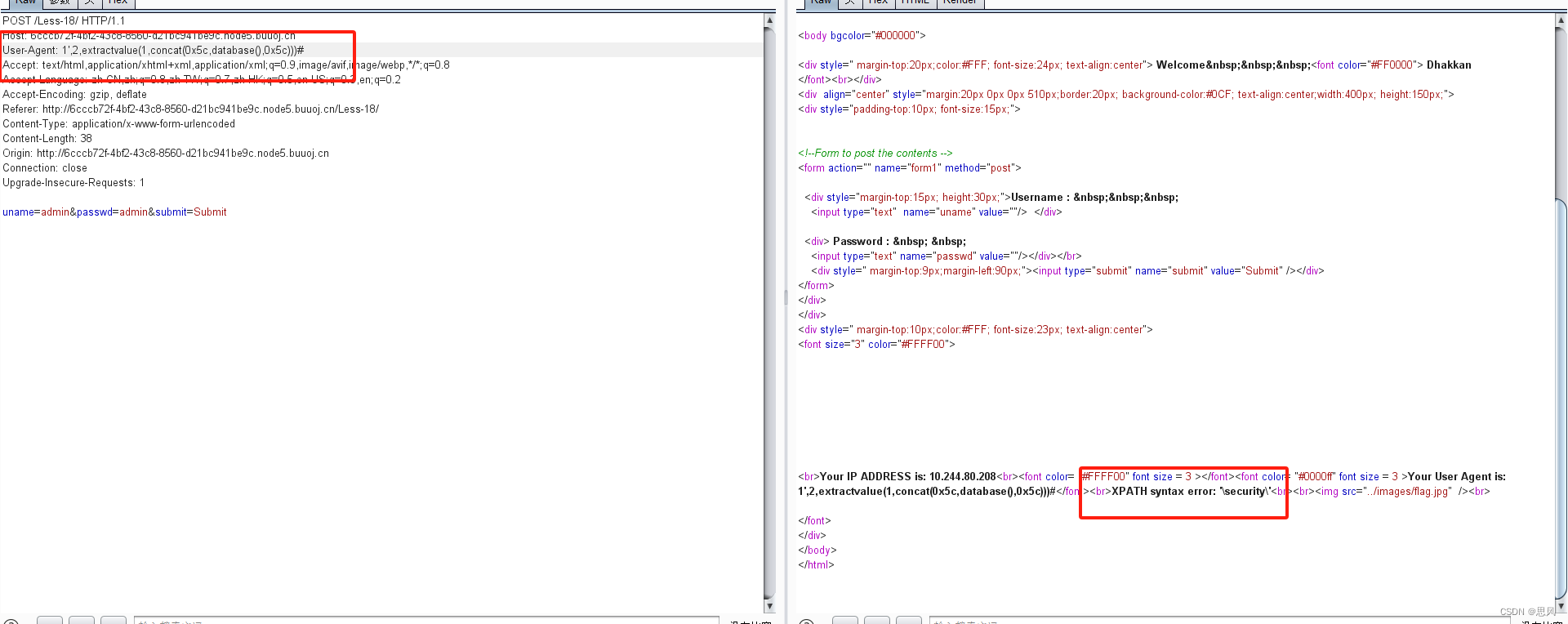Click request pane scroll-up arrow
Viewport: 1568px width, 624px height.
click(769, 20)
